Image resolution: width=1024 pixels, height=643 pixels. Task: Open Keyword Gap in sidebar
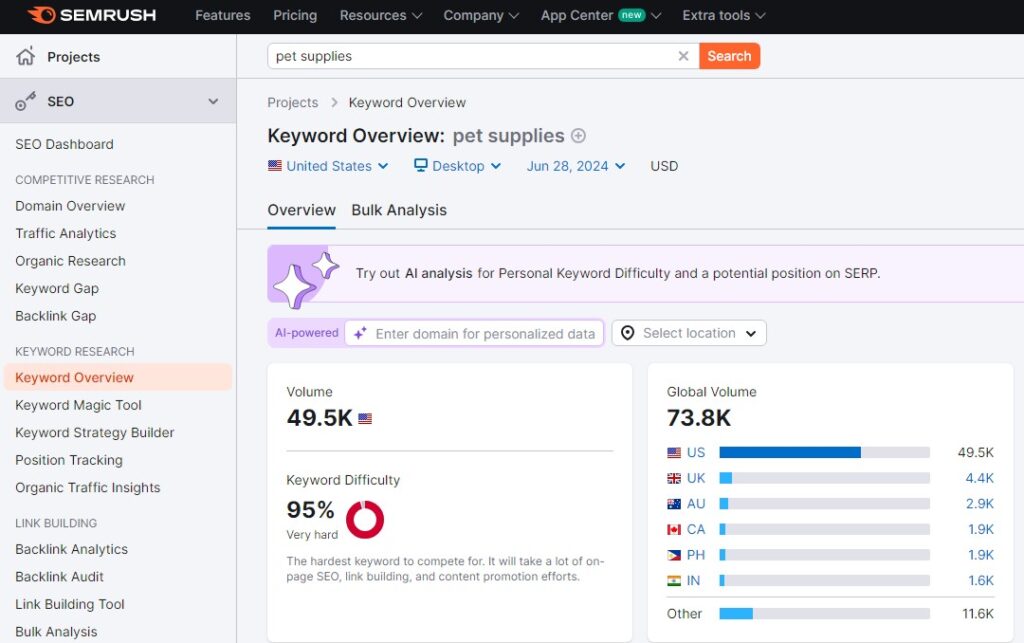coord(57,289)
